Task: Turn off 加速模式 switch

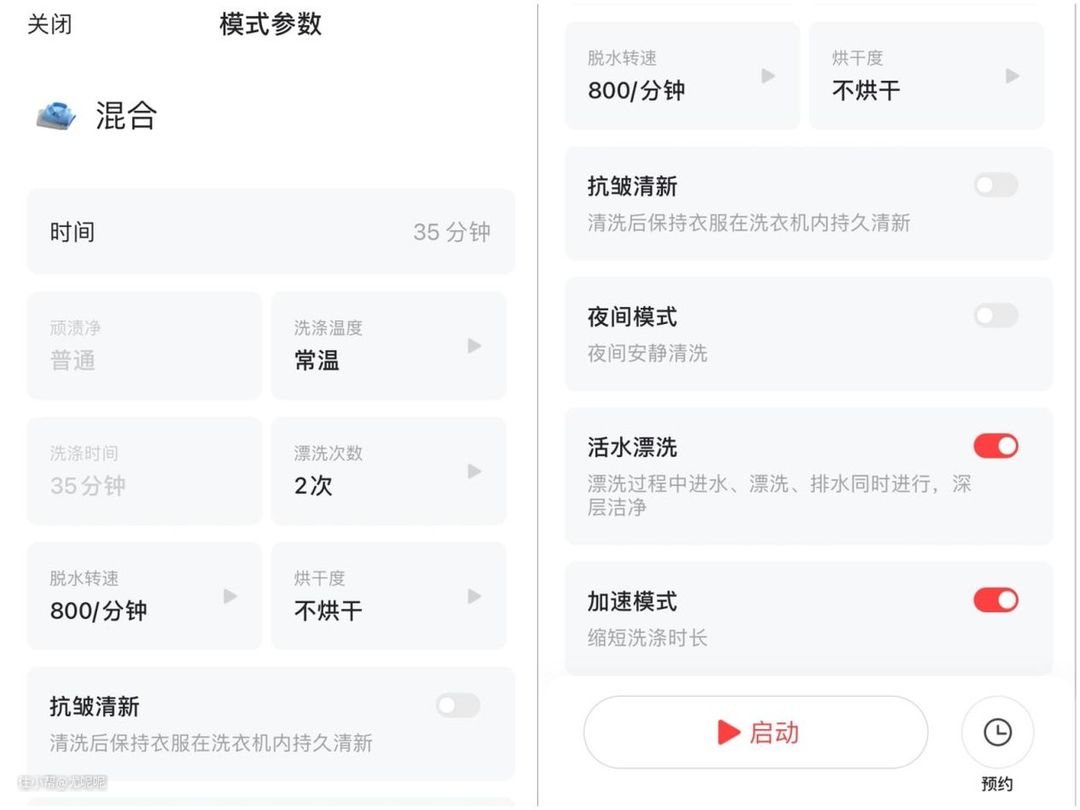Action: (x=996, y=600)
